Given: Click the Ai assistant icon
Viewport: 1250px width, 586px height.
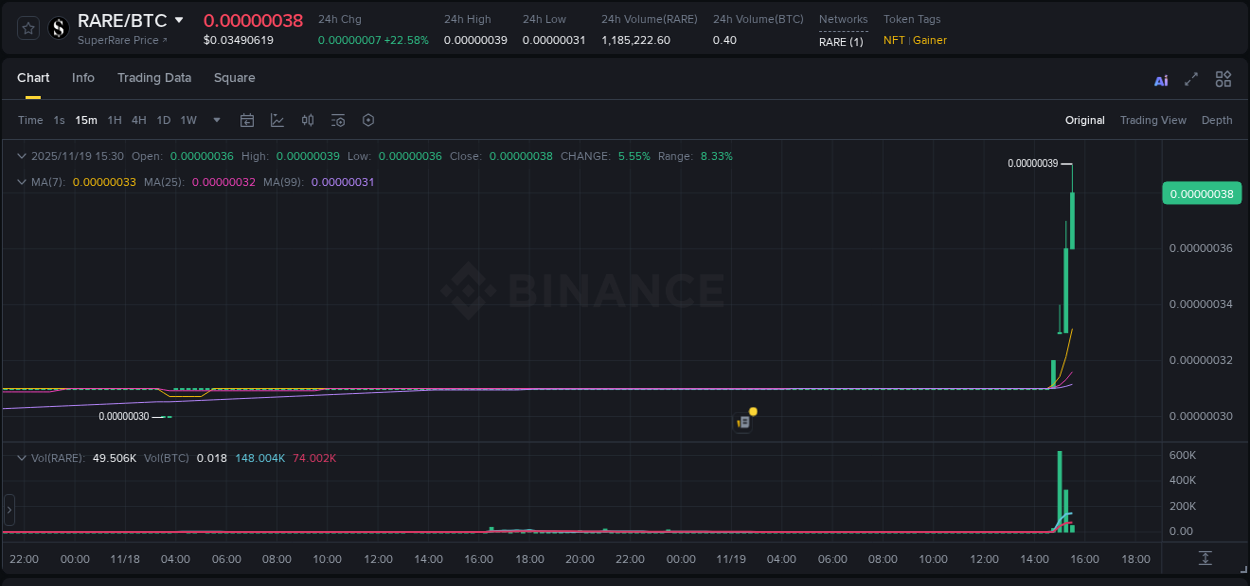Looking at the screenshot, I should [1160, 78].
